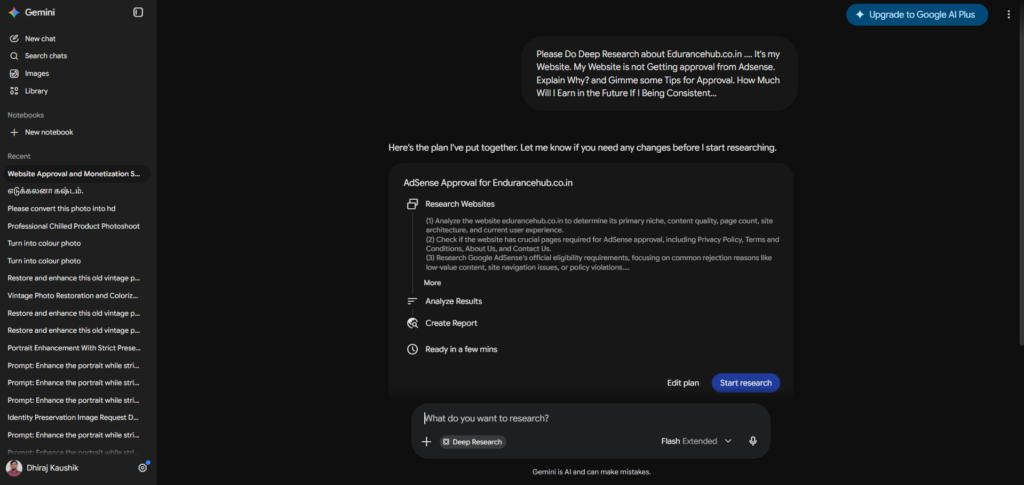Click the Images icon in sidebar
The height and width of the screenshot is (485, 1024).
pyautogui.click(x=14, y=74)
